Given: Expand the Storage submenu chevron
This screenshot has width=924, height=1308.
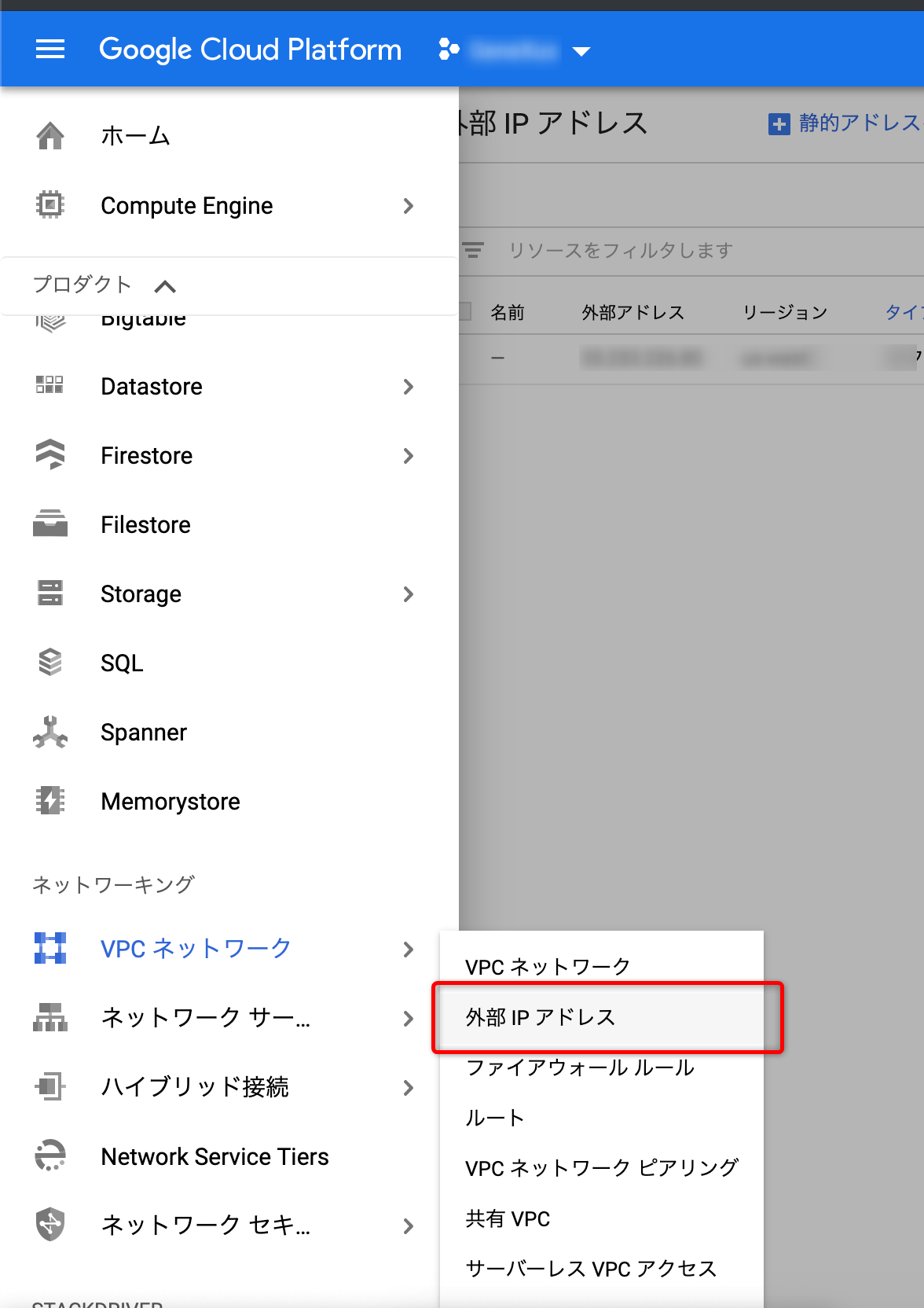Looking at the screenshot, I should [x=408, y=594].
